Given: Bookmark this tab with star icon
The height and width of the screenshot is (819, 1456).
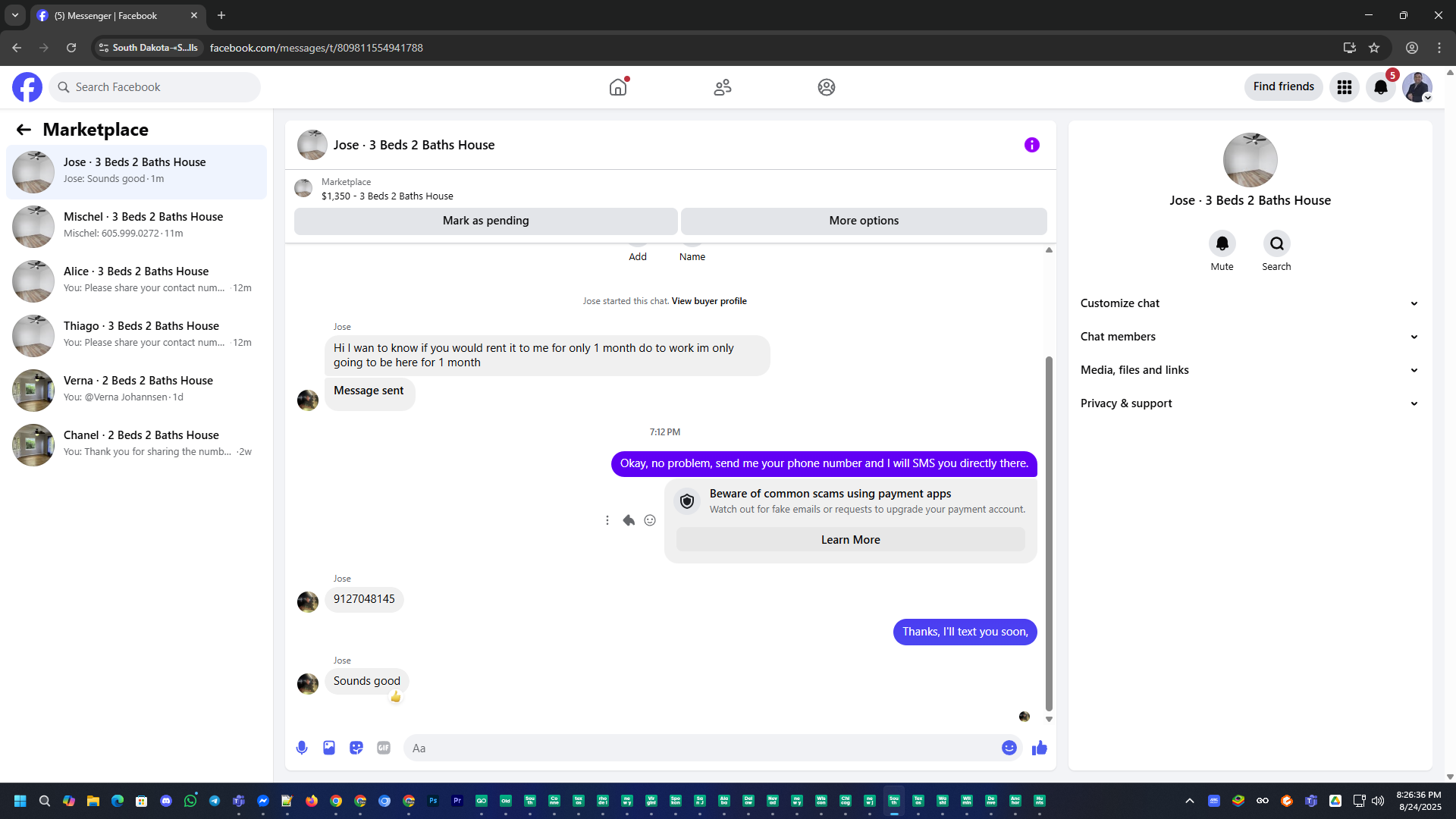Looking at the screenshot, I should (1374, 48).
